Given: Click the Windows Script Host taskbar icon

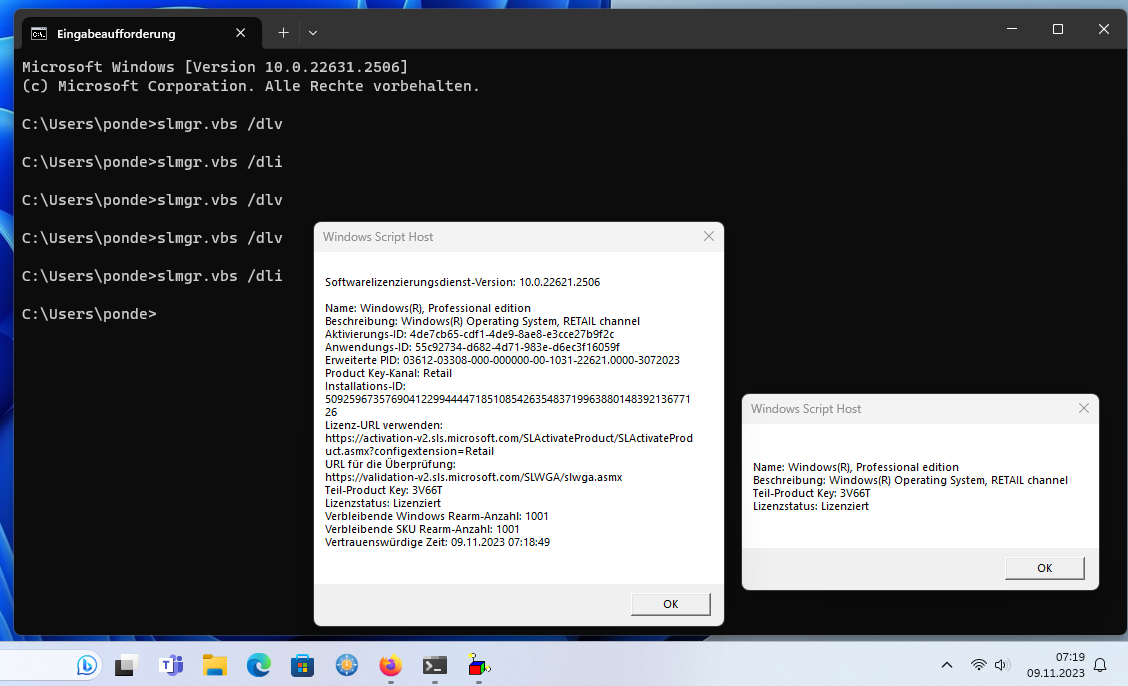Looking at the screenshot, I should [478, 665].
